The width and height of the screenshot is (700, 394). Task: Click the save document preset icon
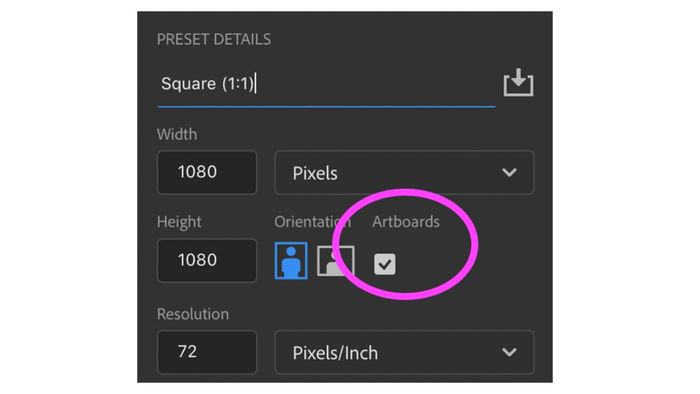click(518, 83)
